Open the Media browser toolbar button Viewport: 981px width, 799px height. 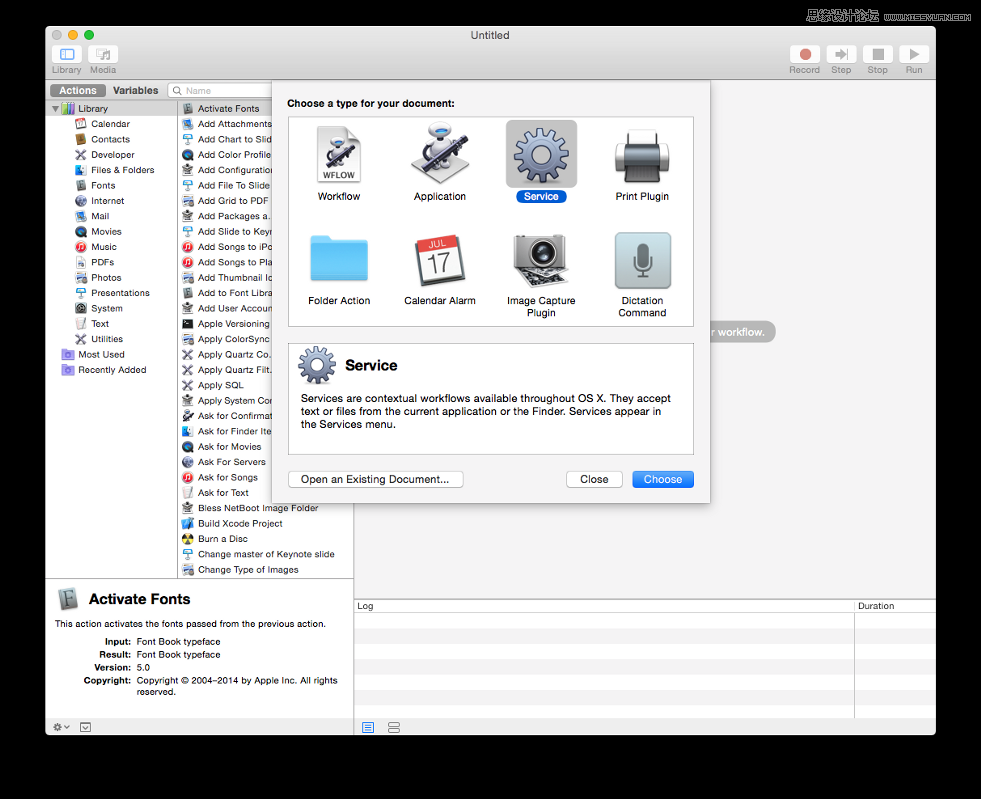(103, 54)
